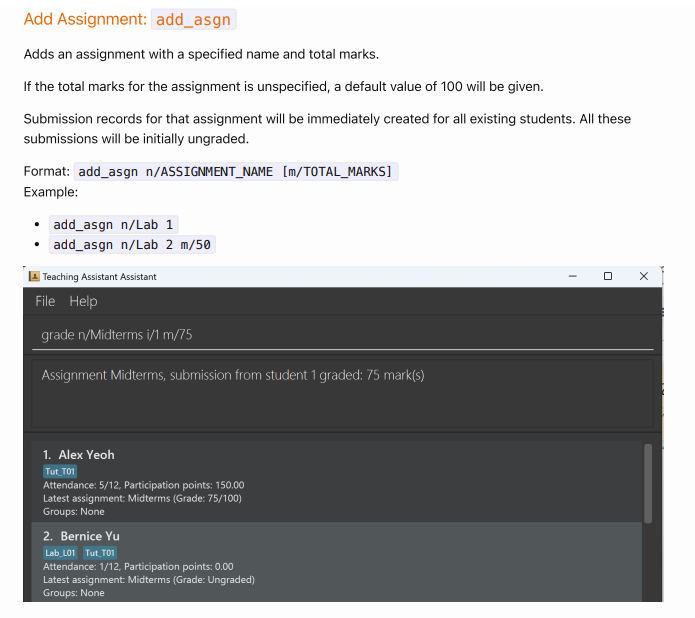Select the Alex Yeoh student name
Viewport: 695px width, 618px height.
pyautogui.click(x=86, y=455)
